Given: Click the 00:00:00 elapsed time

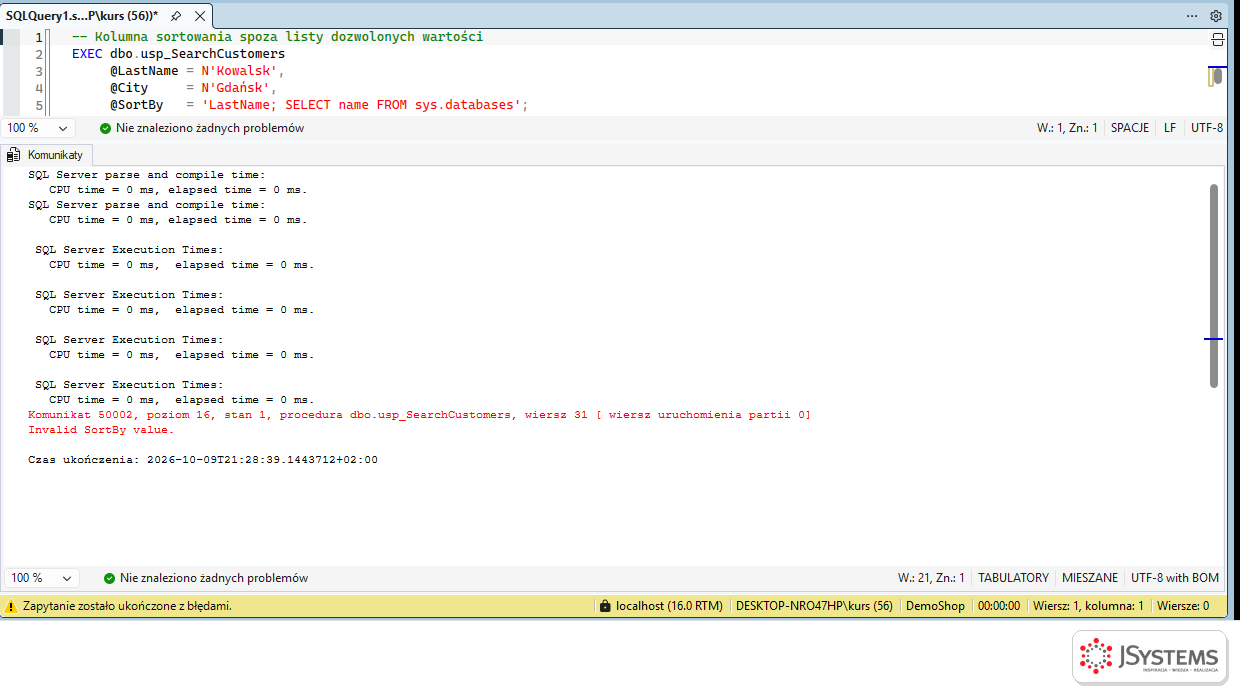Looking at the screenshot, I should click(999, 606).
